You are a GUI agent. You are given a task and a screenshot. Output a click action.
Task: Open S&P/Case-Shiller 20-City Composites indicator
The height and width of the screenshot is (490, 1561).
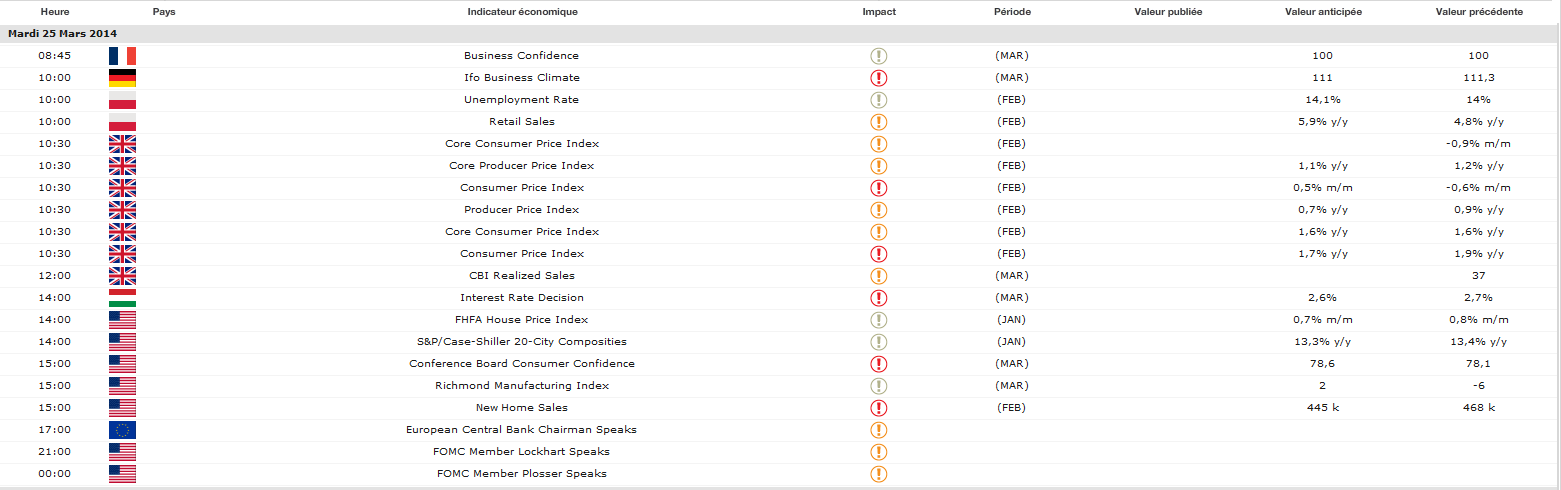pos(521,342)
